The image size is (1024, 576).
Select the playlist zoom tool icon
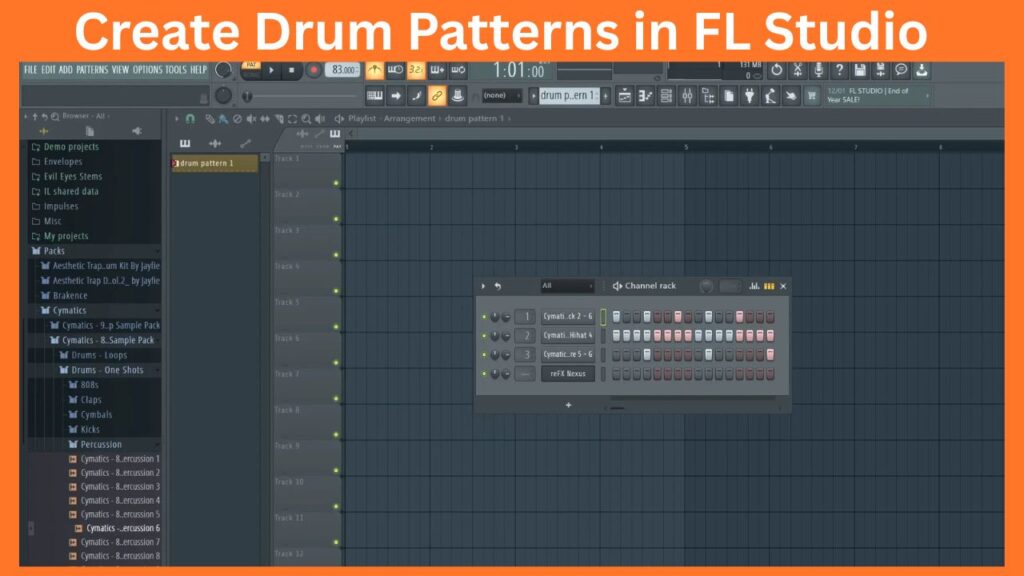pyautogui.click(x=306, y=119)
